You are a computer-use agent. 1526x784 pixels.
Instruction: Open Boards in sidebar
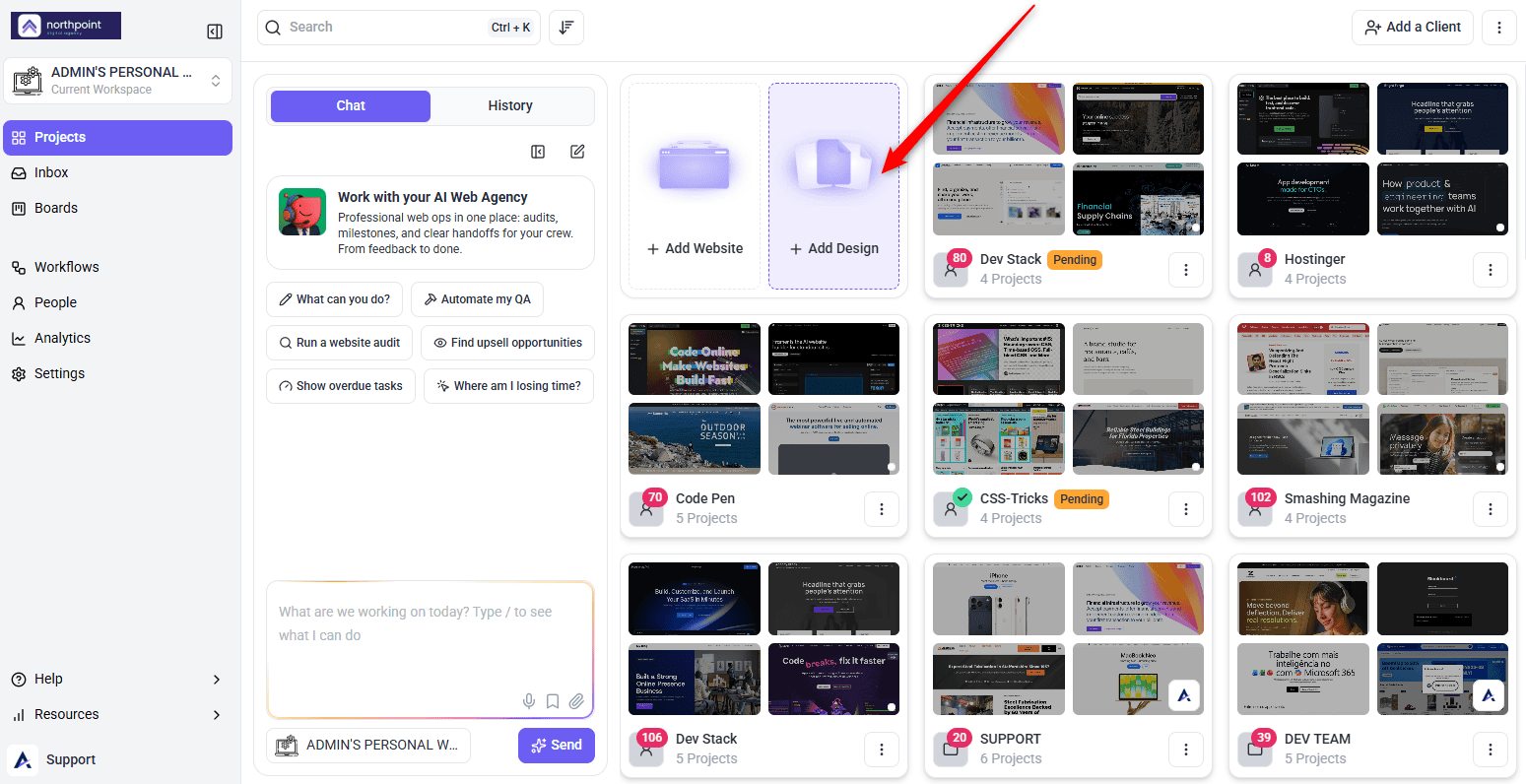(118, 208)
